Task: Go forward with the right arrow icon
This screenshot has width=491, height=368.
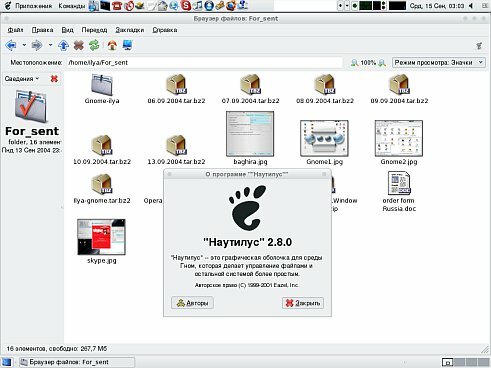Action: pyautogui.click(x=37, y=45)
